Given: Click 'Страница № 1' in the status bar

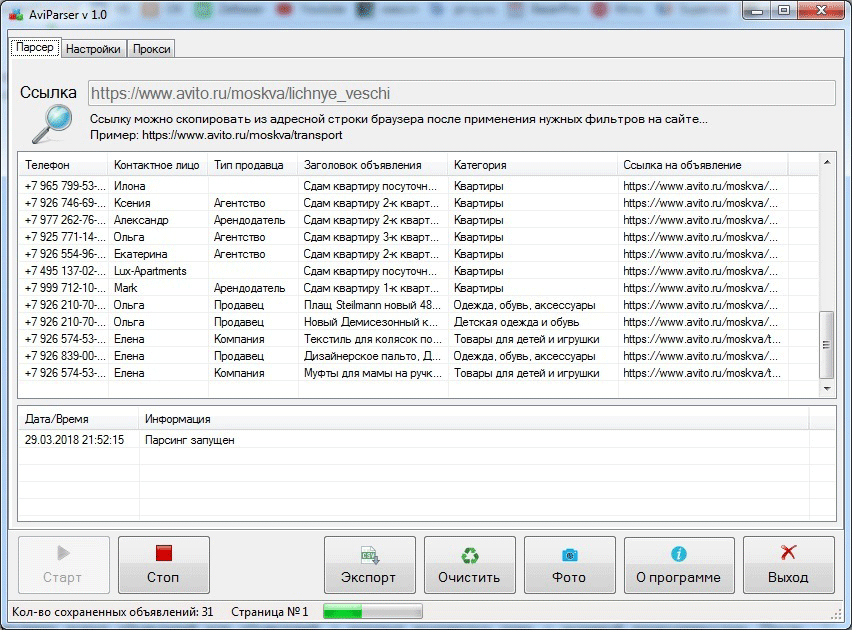Looking at the screenshot, I should (270, 612).
